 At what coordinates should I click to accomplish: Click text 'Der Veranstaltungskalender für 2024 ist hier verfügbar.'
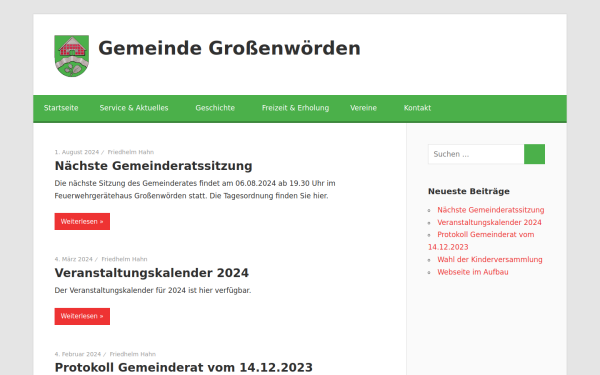click(x=153, y=290)
